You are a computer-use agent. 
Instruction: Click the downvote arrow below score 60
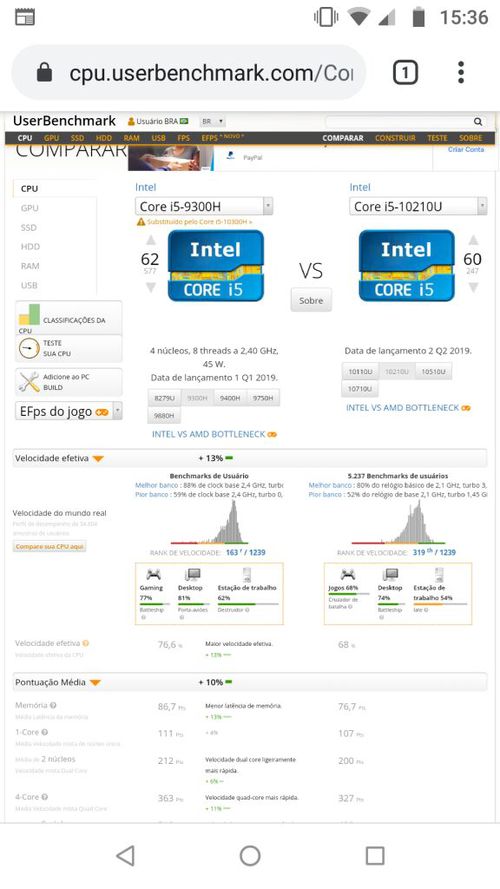(x=473, y=287)
